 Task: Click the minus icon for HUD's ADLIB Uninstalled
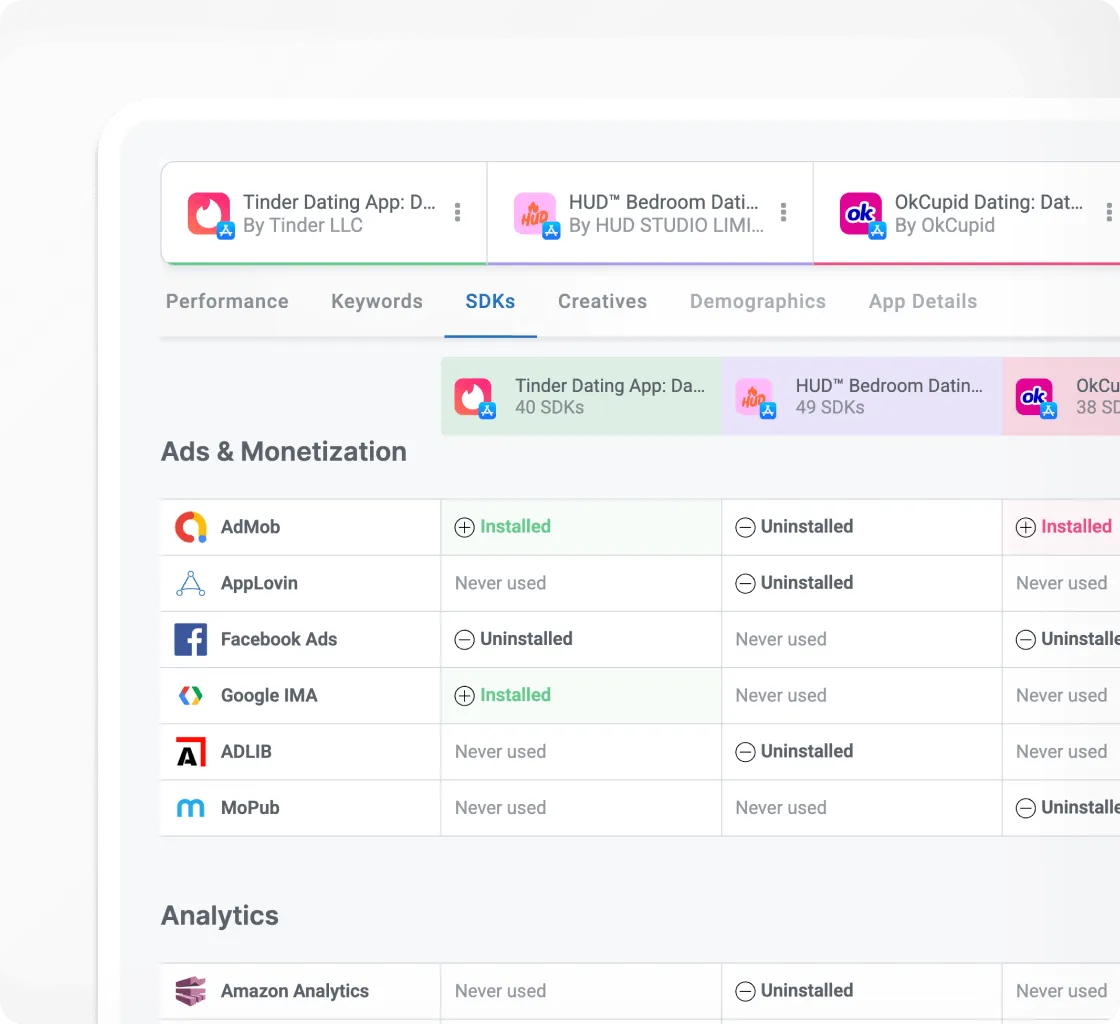coord(745,752)
